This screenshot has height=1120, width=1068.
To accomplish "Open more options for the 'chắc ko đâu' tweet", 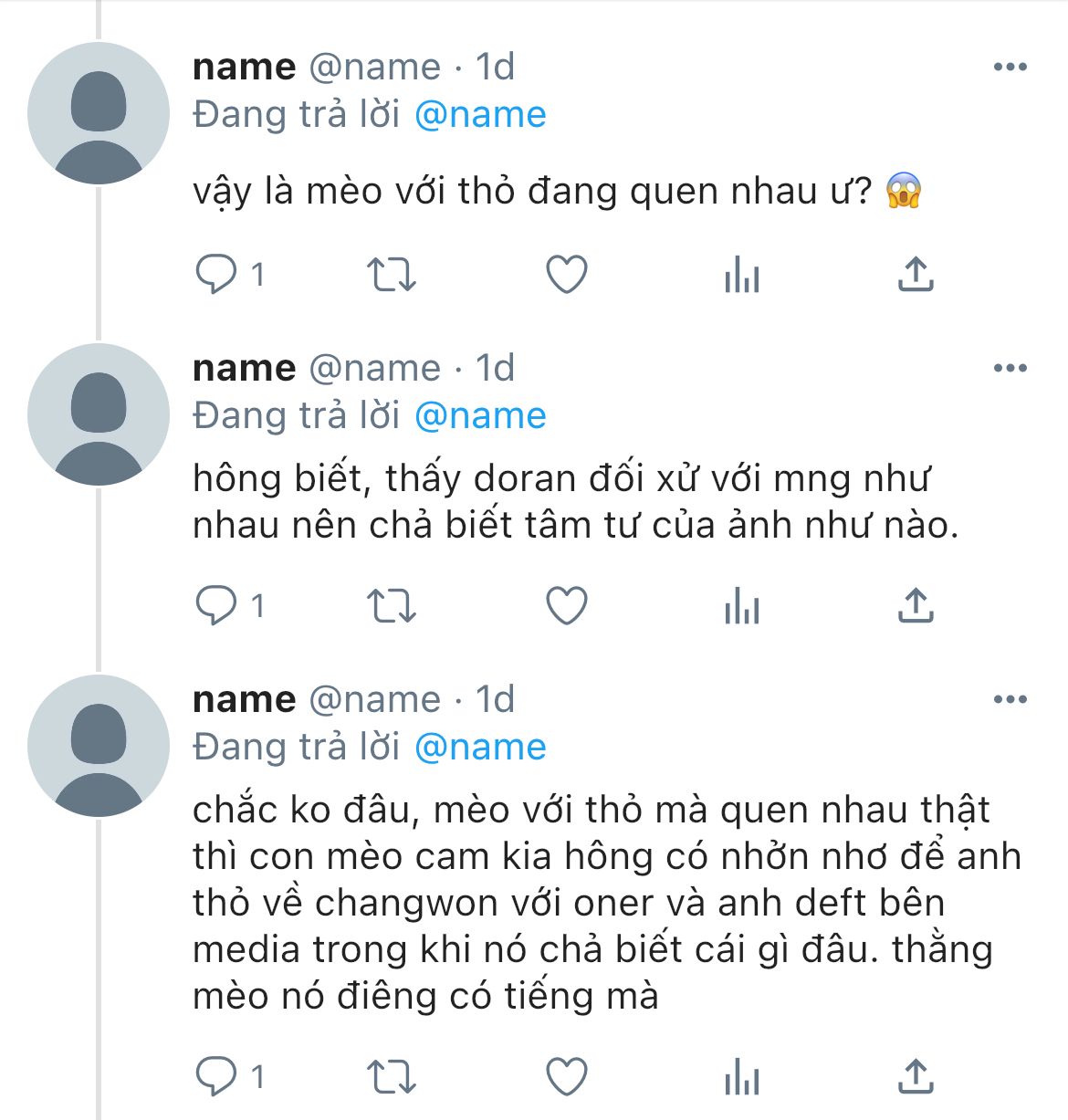I will 1010,699.
